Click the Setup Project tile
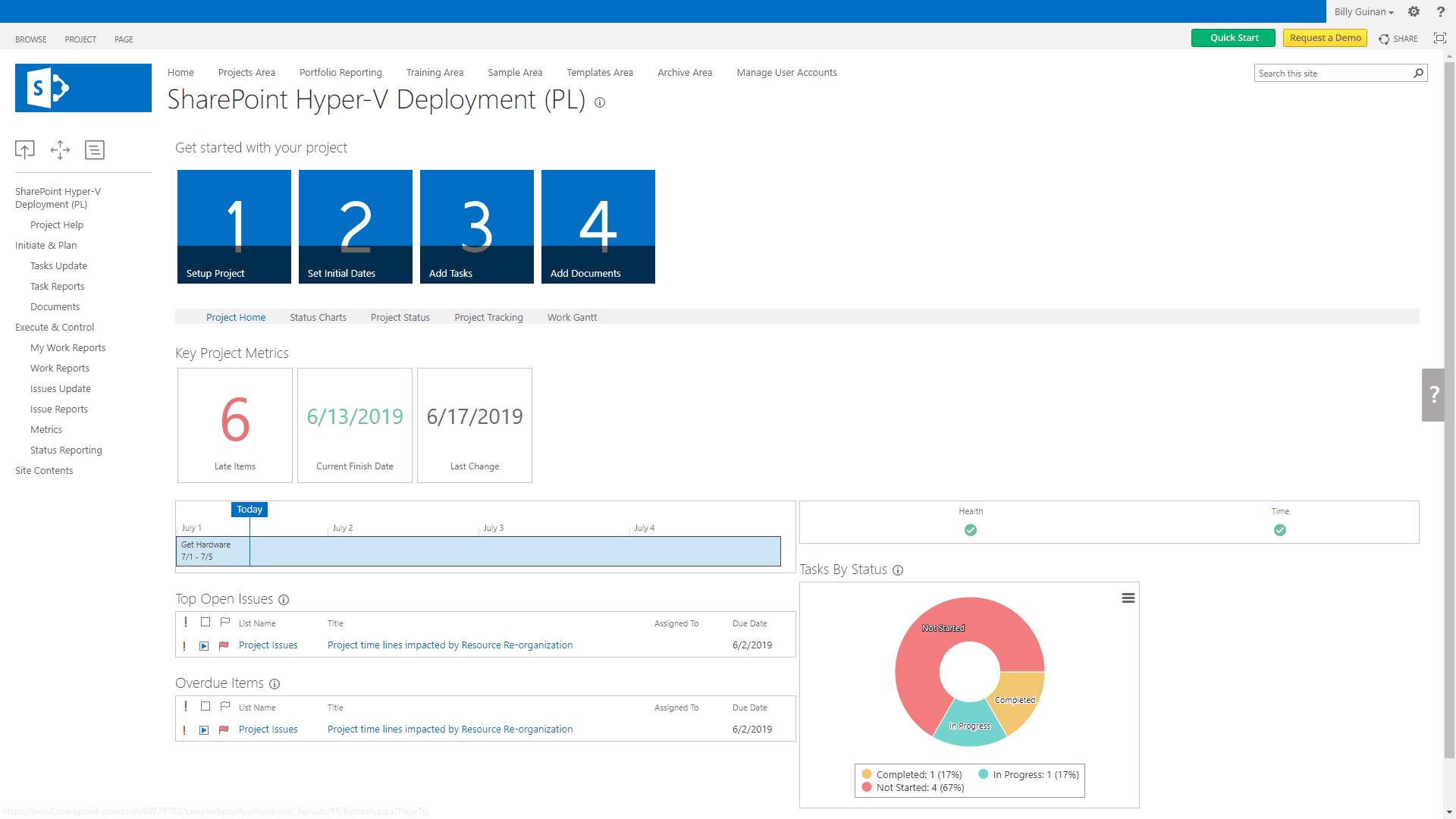Image resolution: width=1456 pixels, height=819 pixels. [234, 227]
